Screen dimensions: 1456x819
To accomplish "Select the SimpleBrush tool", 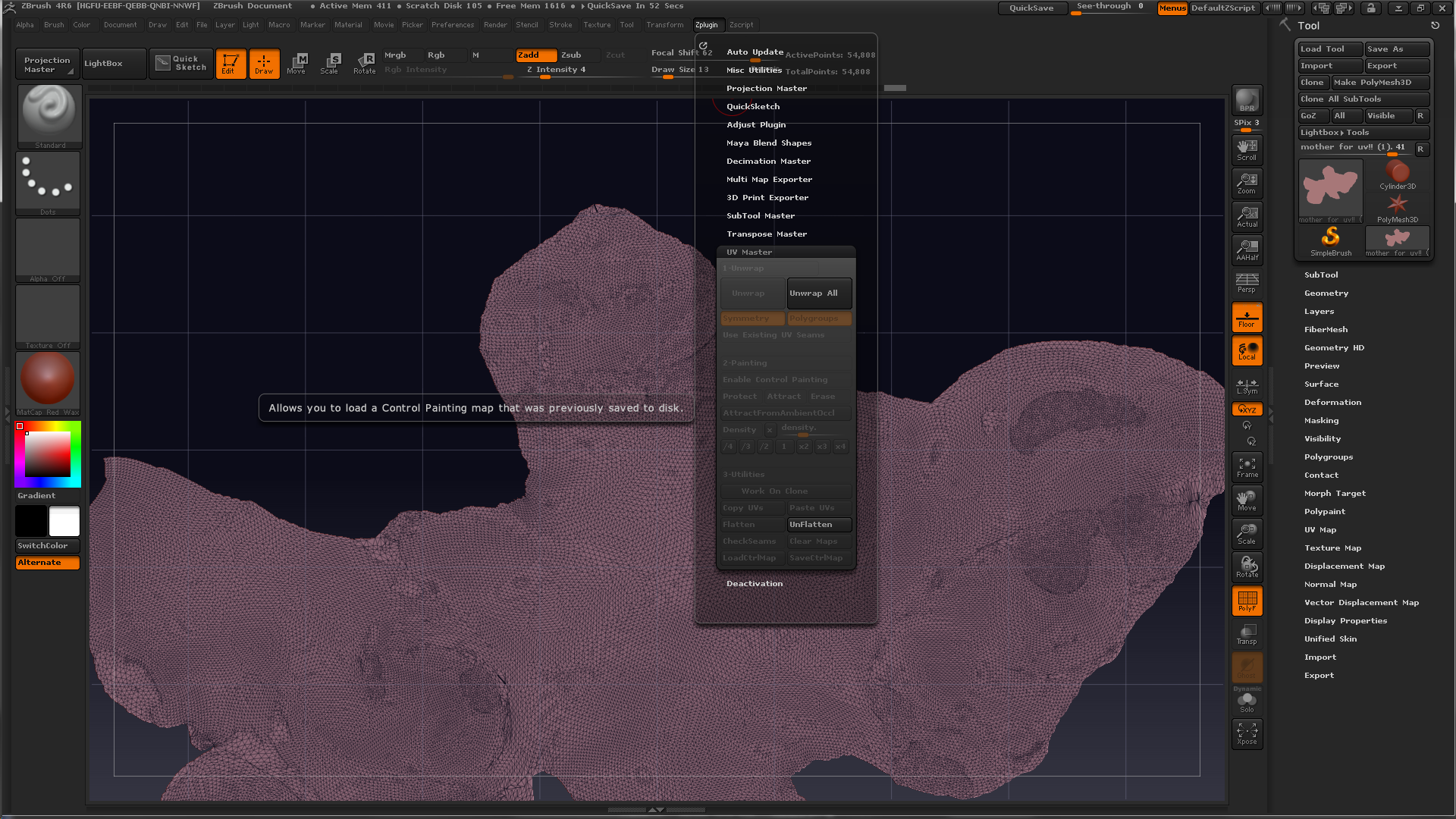I will [1331, 242].
